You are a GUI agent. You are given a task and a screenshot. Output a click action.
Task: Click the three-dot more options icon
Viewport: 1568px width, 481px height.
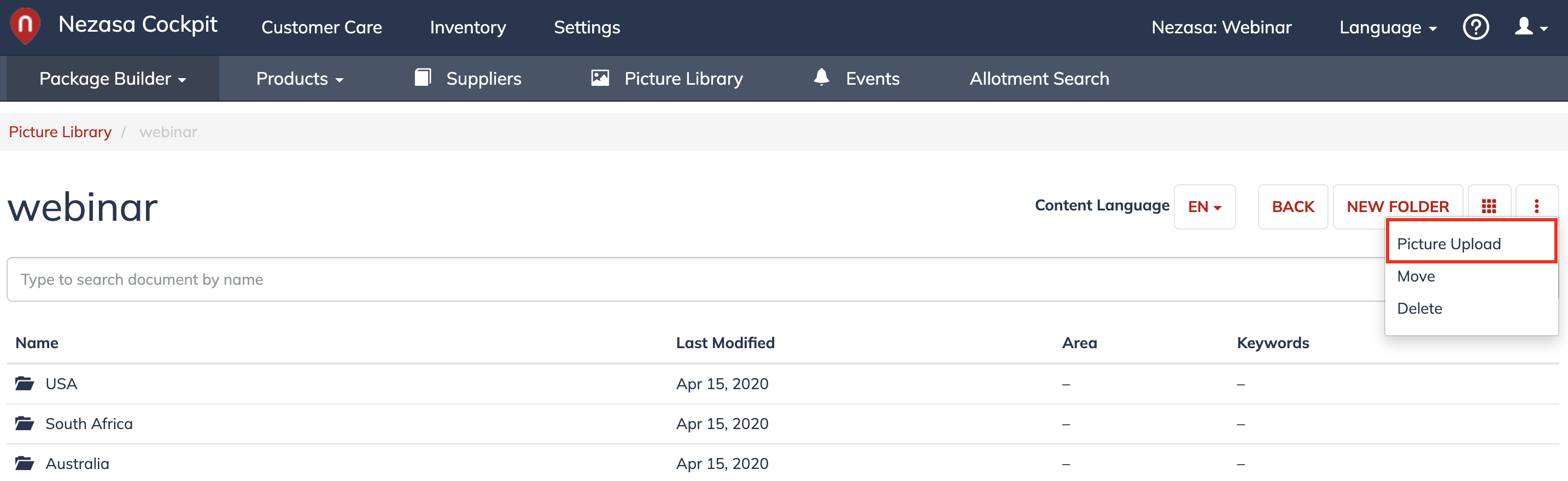pos(1536,207)
